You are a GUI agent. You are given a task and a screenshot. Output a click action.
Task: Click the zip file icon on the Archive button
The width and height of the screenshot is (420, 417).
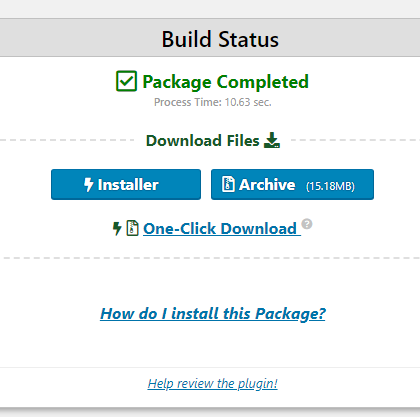click(x=228, y=184)
